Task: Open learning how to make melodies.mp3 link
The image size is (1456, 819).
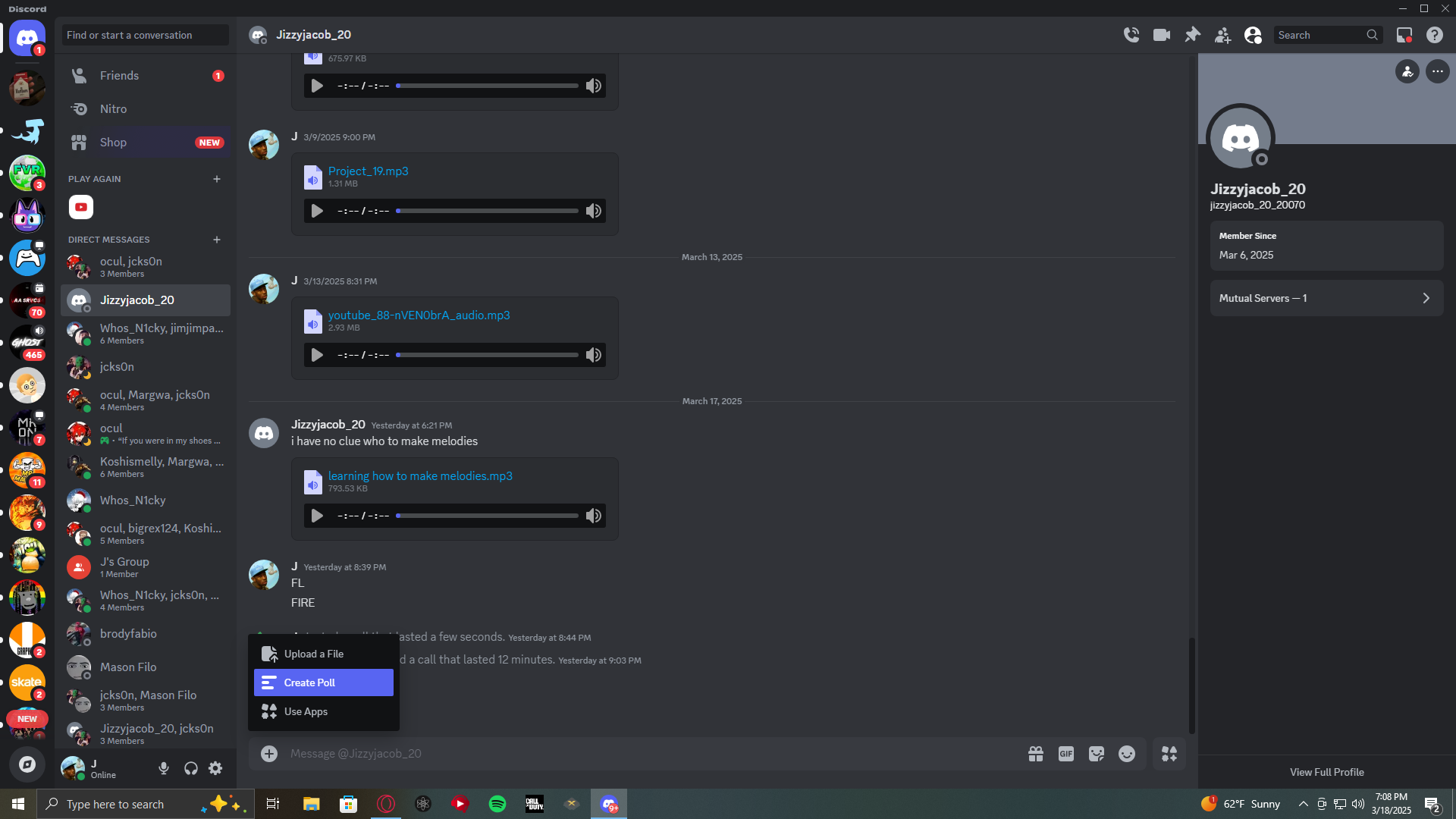Action: coord(420,476)
